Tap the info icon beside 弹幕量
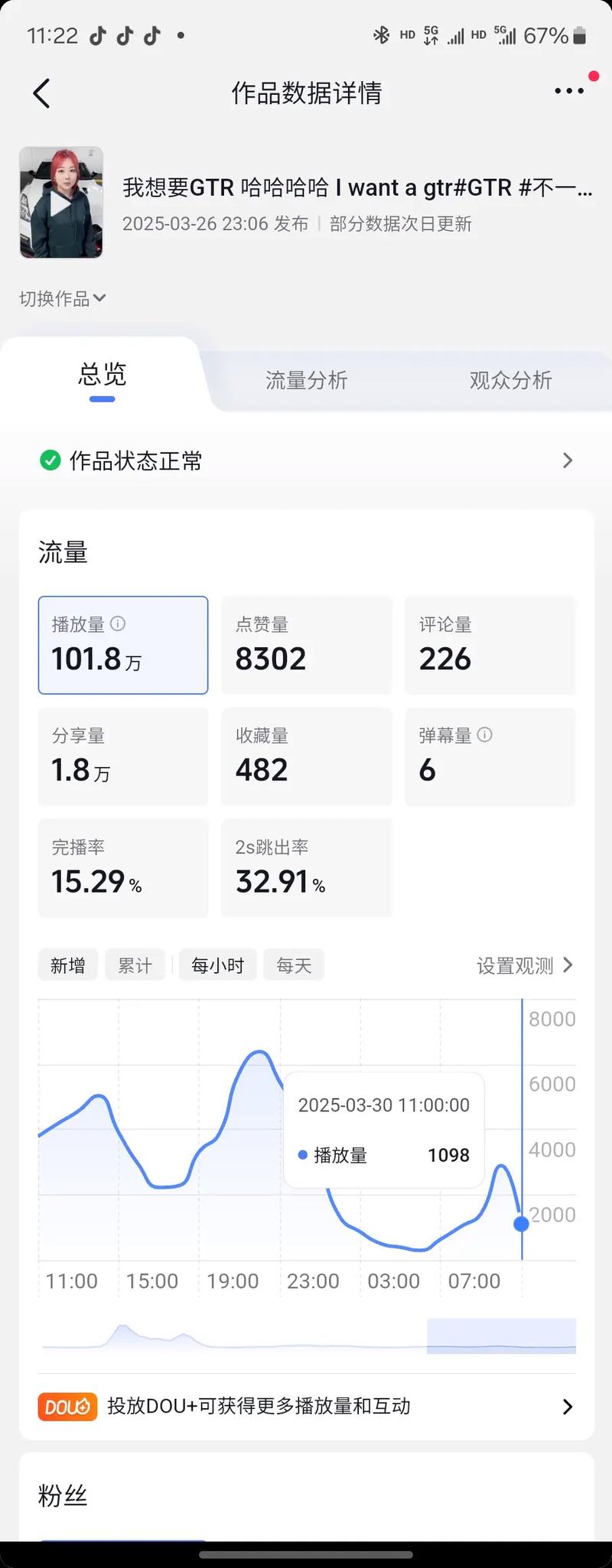Screen dimensions: 612x1568 [x=484, y=734]
